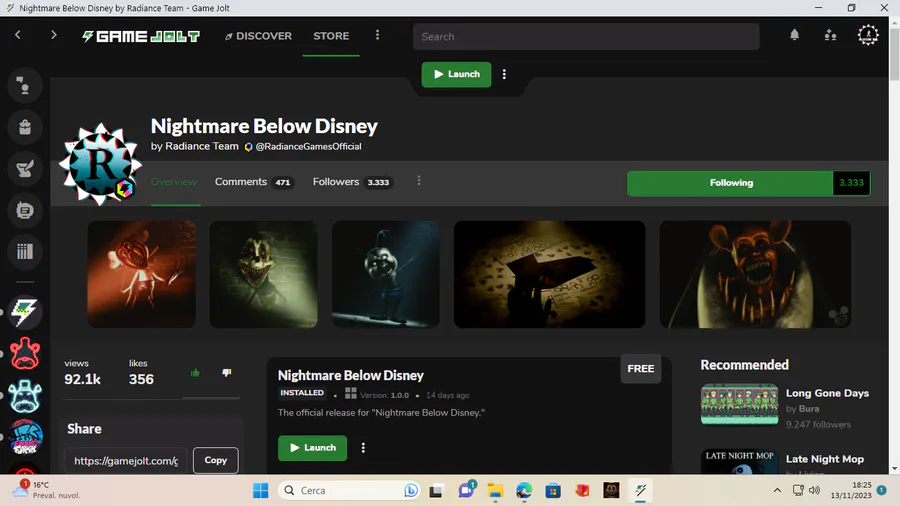The image size is (900, 506).
Task: Click the 92.1k views count
Action: [83, 380]
